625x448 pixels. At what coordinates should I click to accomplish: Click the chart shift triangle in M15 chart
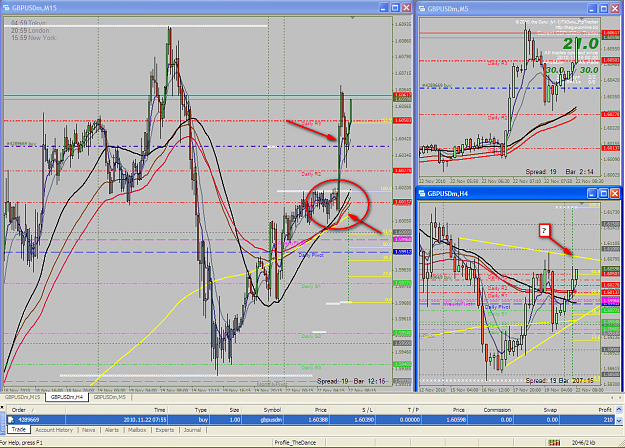[352, 18]
